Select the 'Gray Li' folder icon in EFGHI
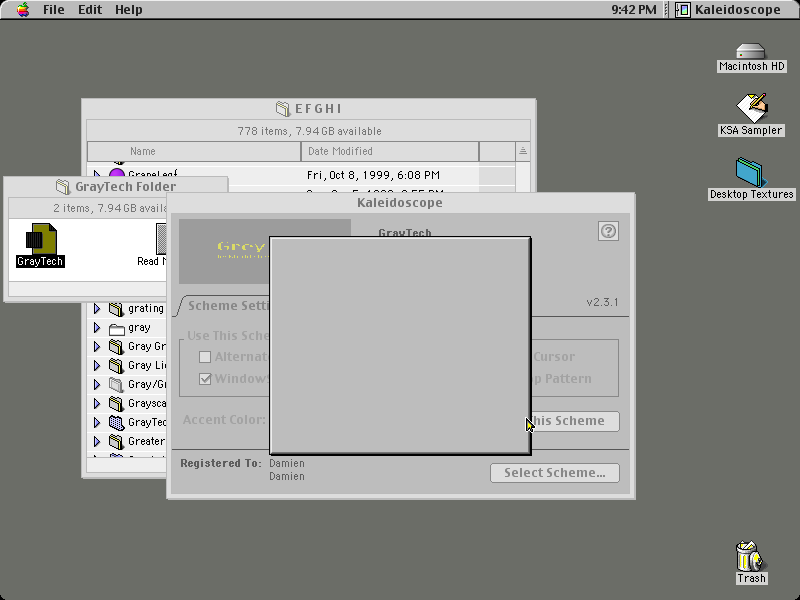The width and height of the screenshot is (800, 600). (x=116, y=366)
